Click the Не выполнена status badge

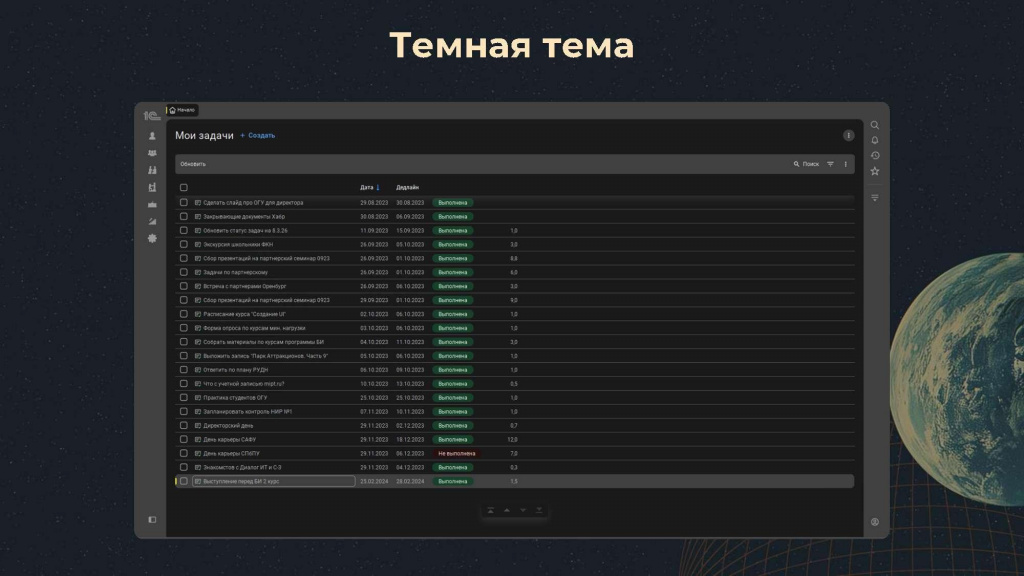pyautogui.click(x=456, y=453)
